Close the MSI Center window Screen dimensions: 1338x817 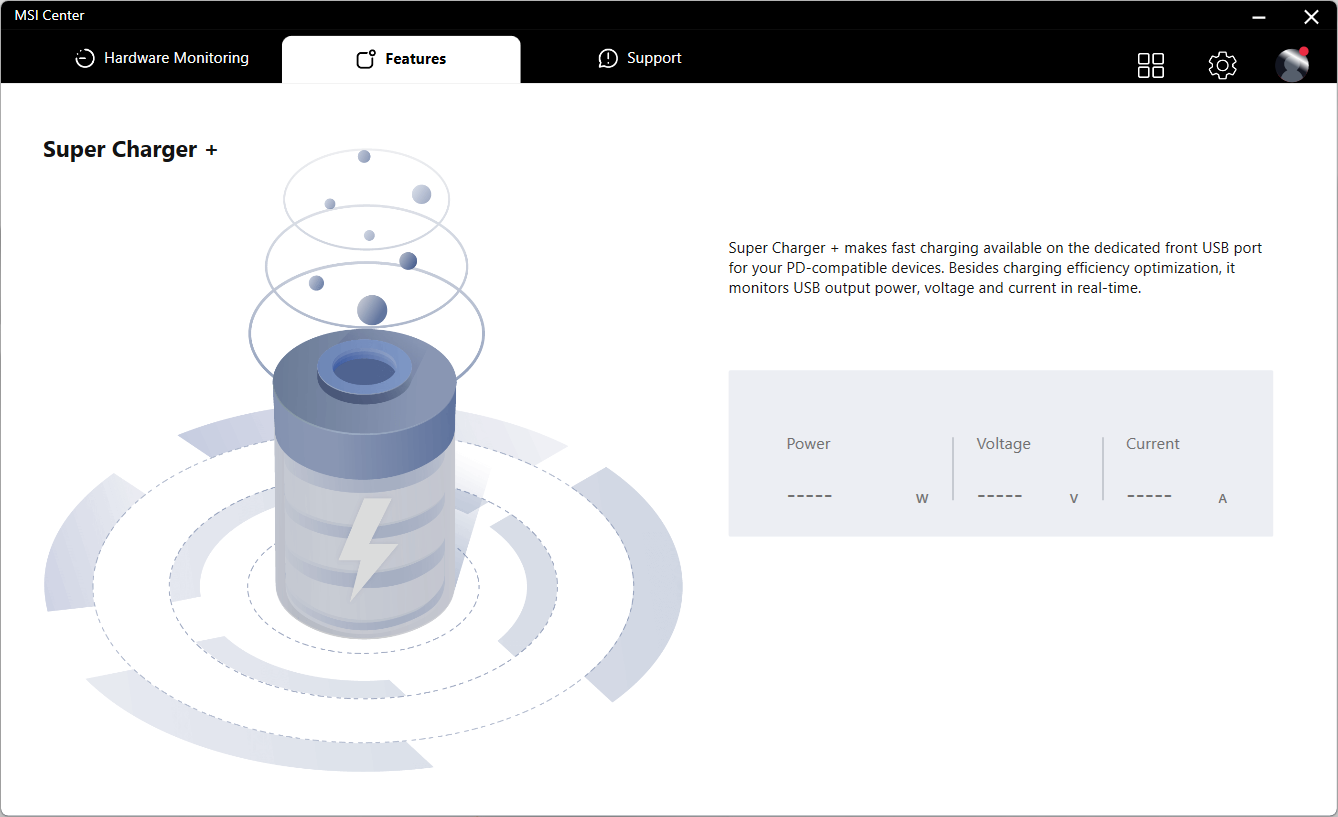coord(1311,17)
